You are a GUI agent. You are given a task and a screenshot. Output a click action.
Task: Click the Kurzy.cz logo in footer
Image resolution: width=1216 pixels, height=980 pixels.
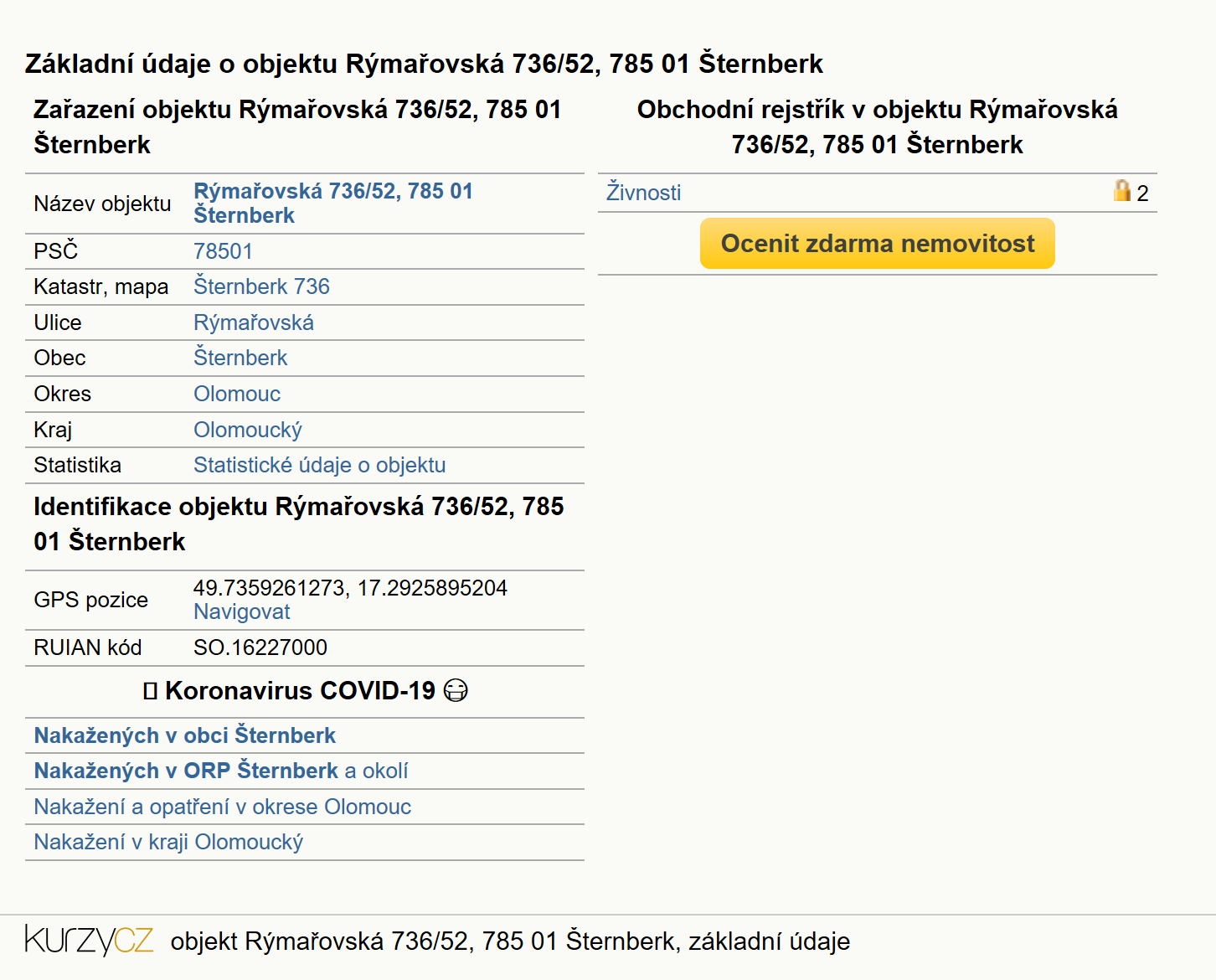point(89,941)
